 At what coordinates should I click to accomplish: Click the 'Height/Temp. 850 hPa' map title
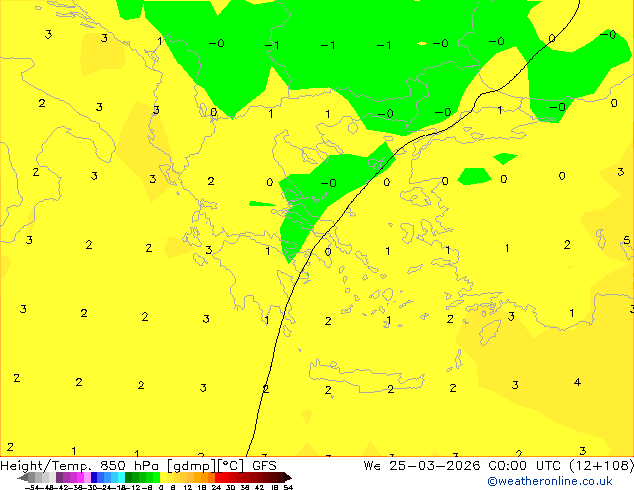pyautogui.click(x=82, y=466)
